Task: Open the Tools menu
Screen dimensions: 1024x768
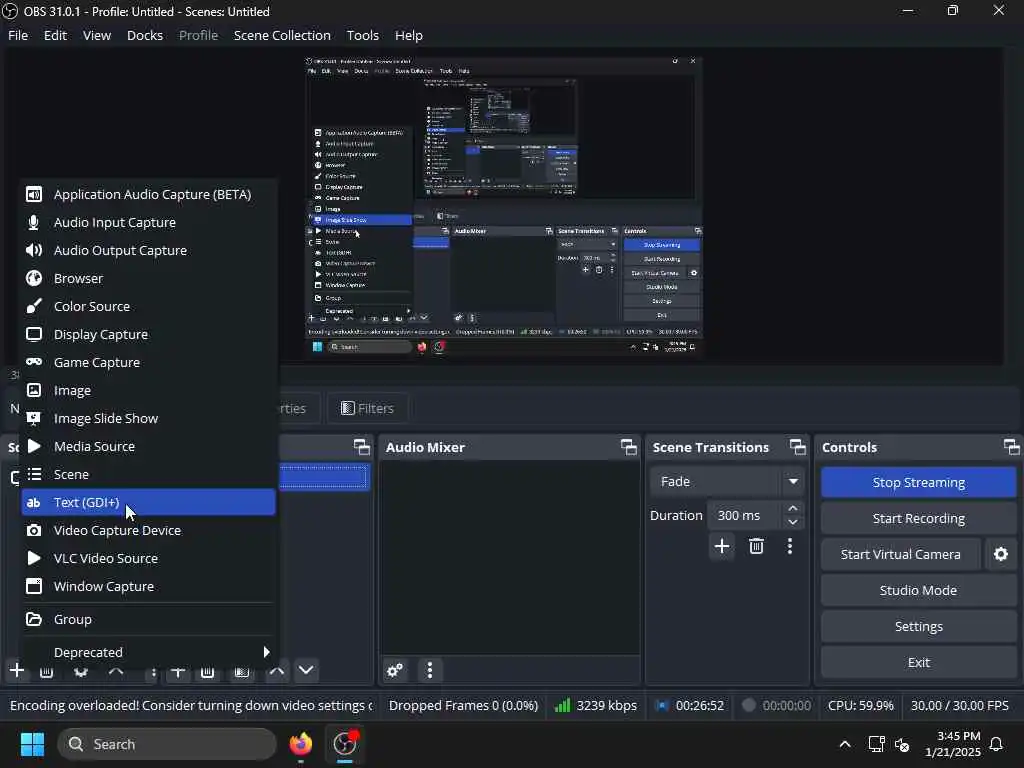Action: coord(362,35)
